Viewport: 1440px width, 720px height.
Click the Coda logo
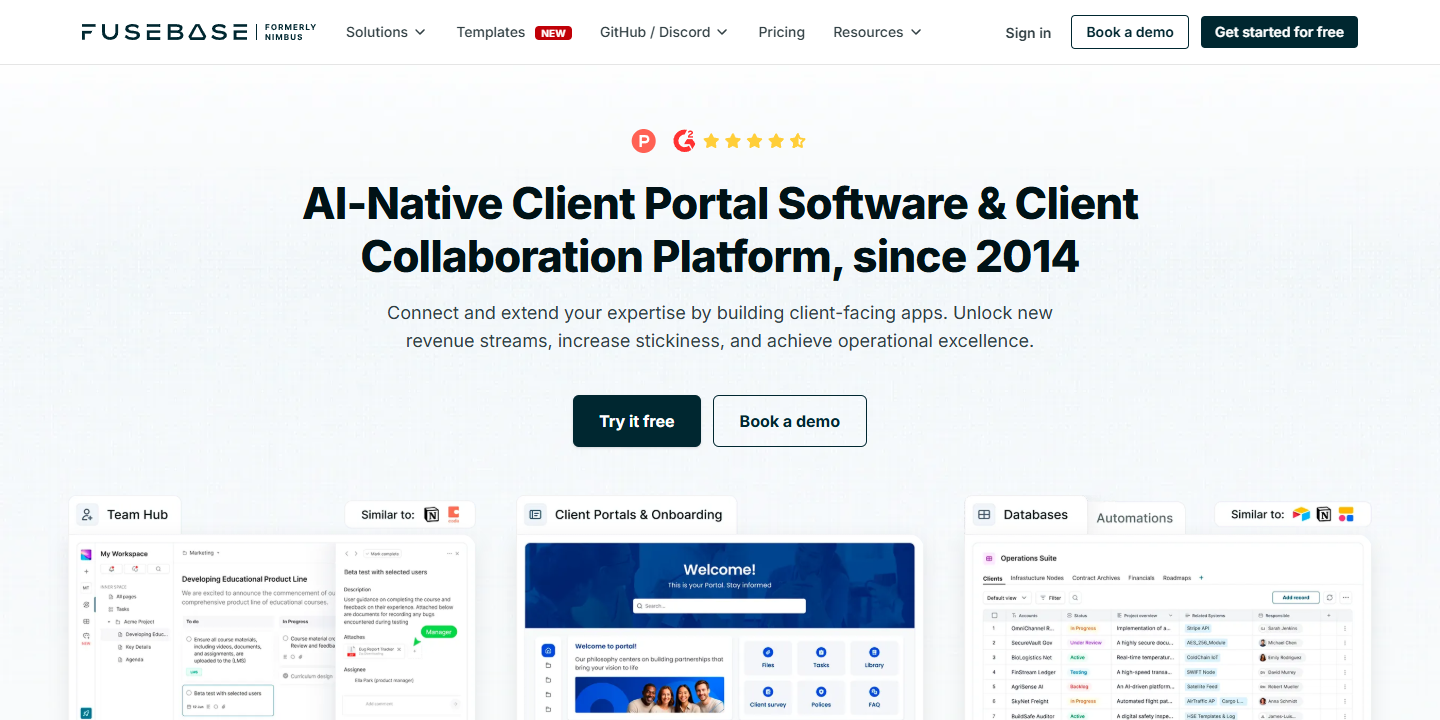pos(454,514)
